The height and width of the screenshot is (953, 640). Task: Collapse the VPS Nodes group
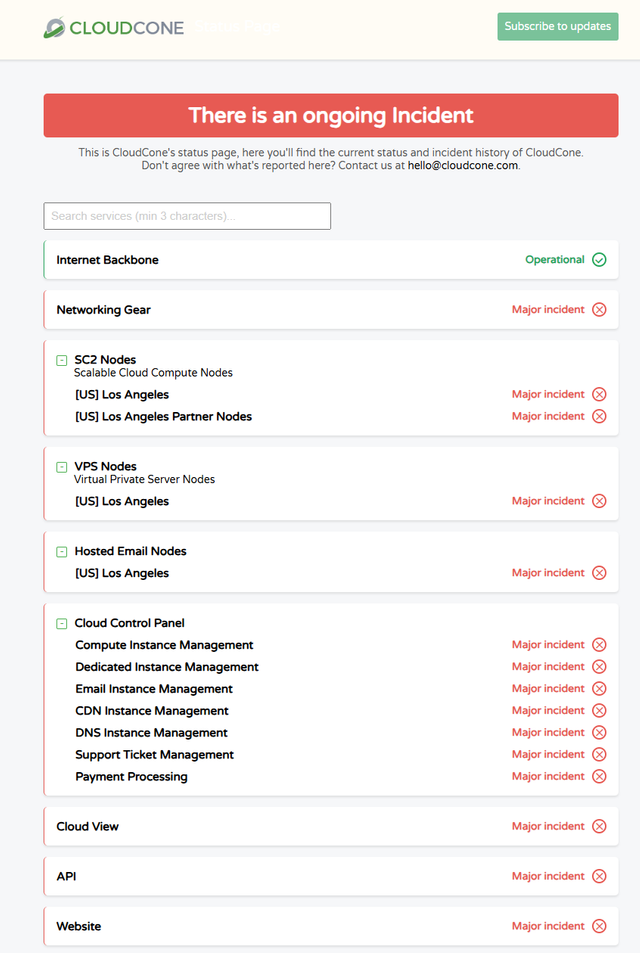click(61, 467)
